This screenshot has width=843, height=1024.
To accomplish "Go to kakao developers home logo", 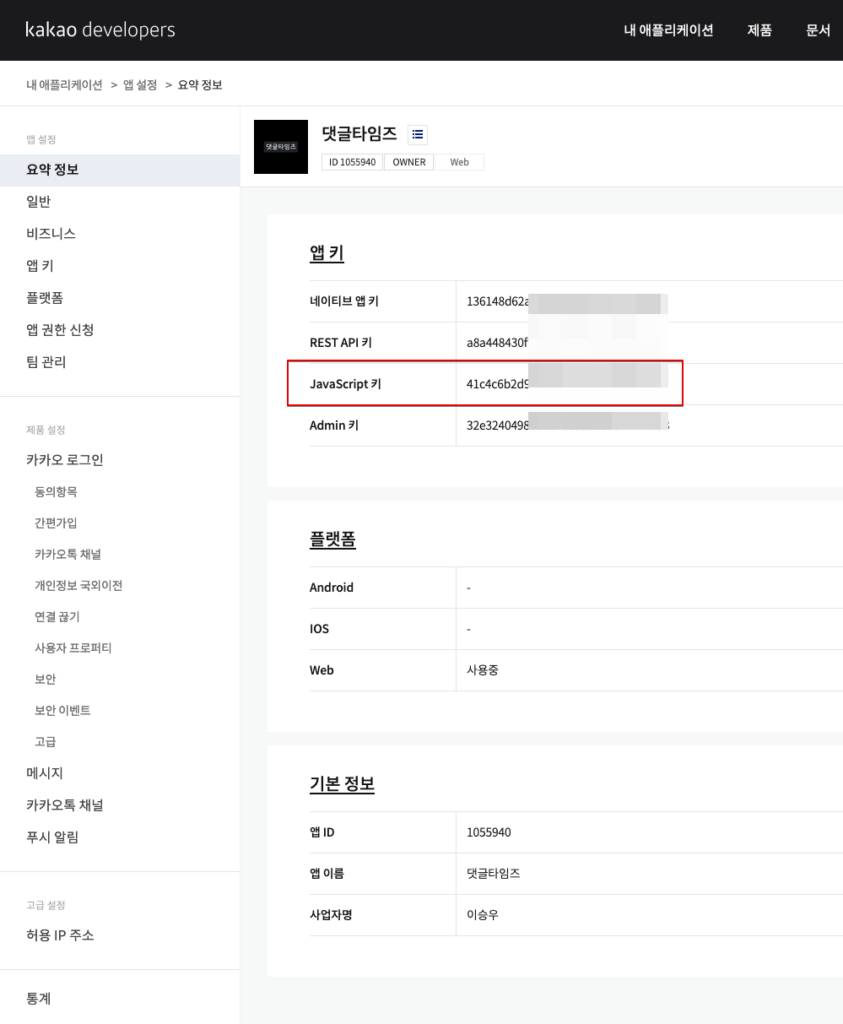I will [100, 30].
